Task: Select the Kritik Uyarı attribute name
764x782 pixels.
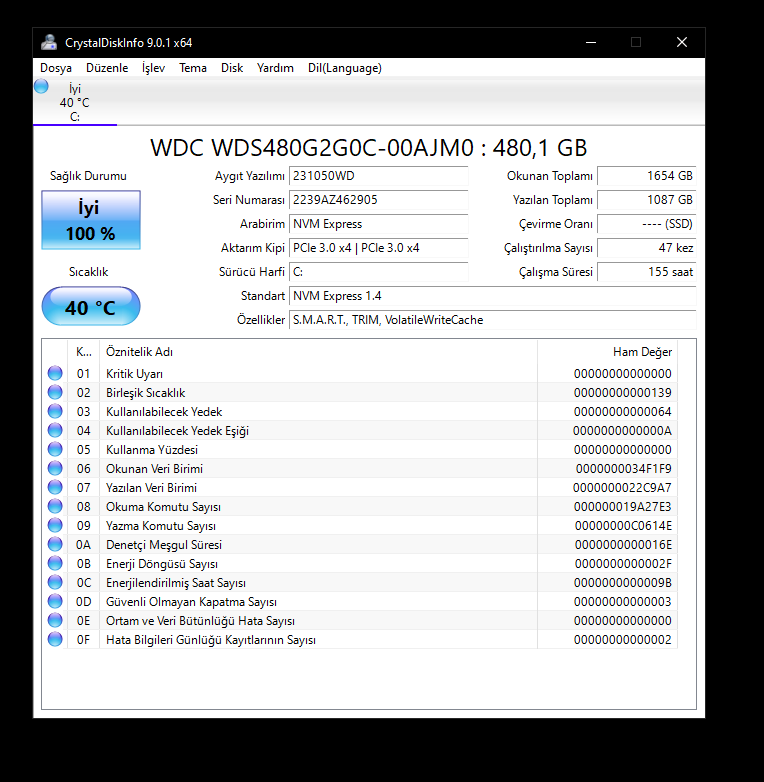Action: [x=134, y=374]
